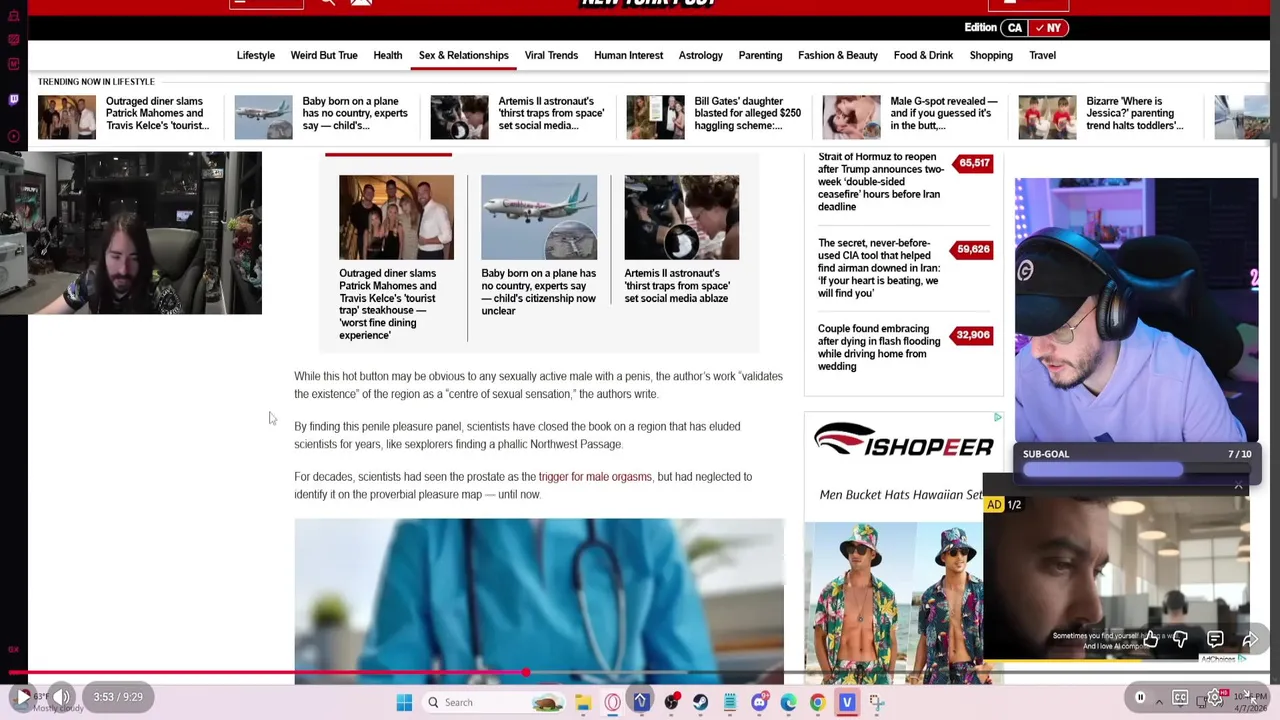This screenshot has height=720, width=1280.
Task: Open the Strait of Hormuz reopening story
Action: coord(881,181)
